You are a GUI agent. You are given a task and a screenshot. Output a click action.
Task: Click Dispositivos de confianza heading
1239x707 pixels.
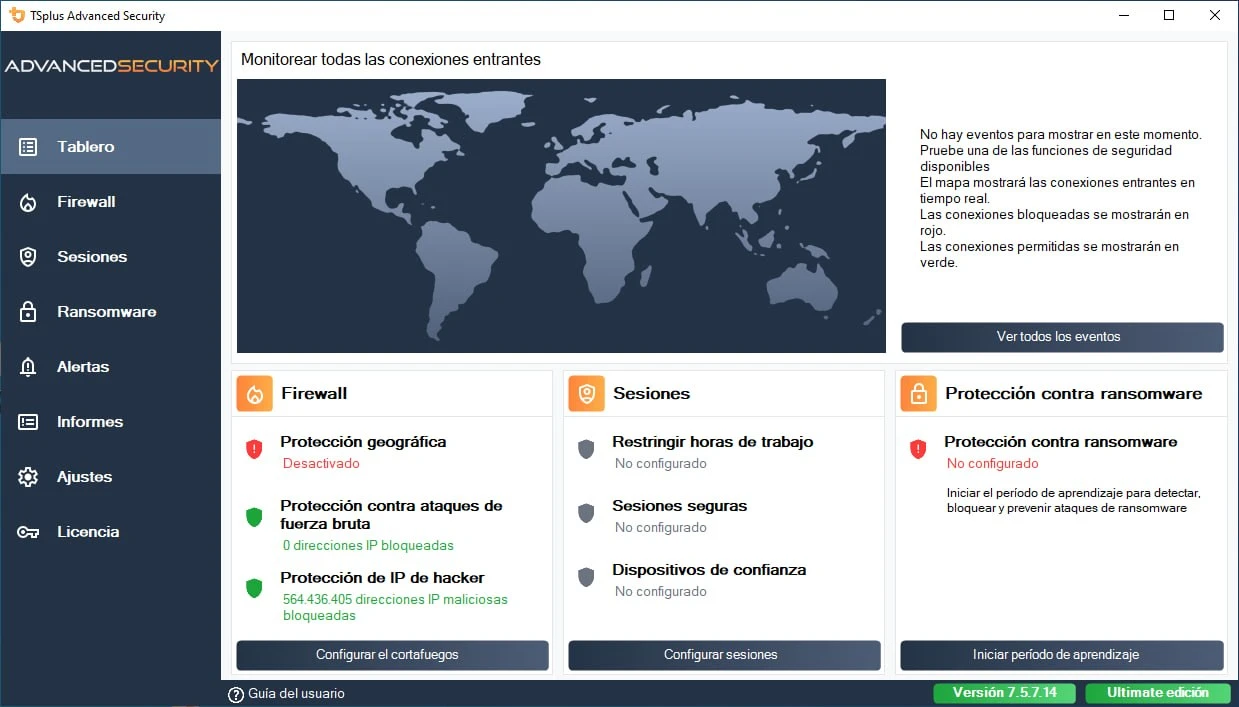709,570
